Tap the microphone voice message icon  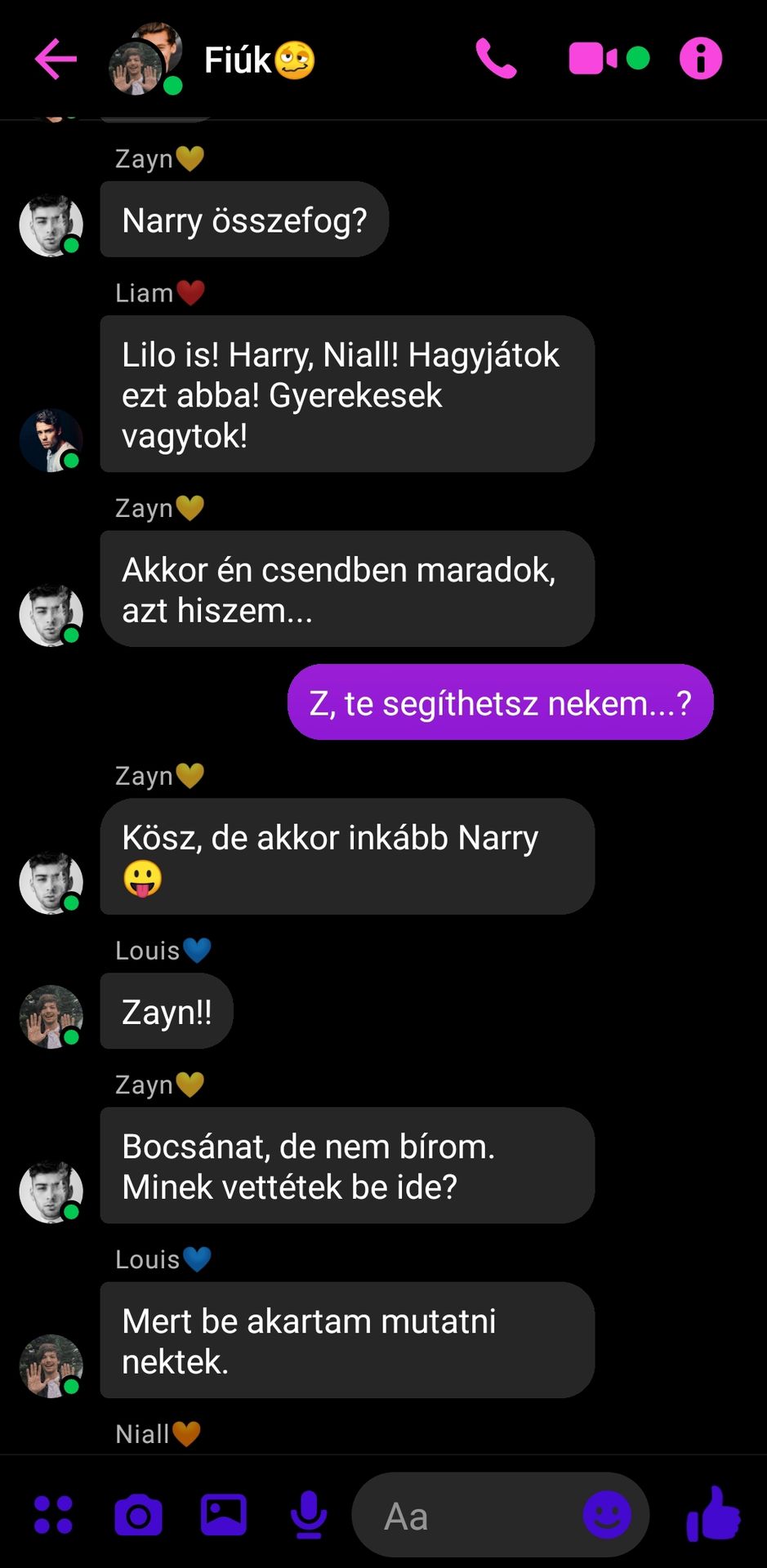click(x=309, y=1515)
